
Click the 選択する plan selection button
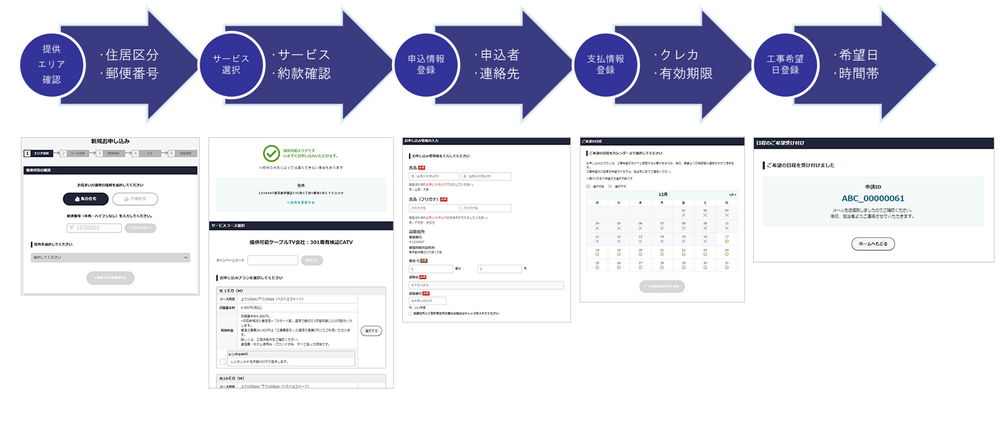tap(370, 330)
